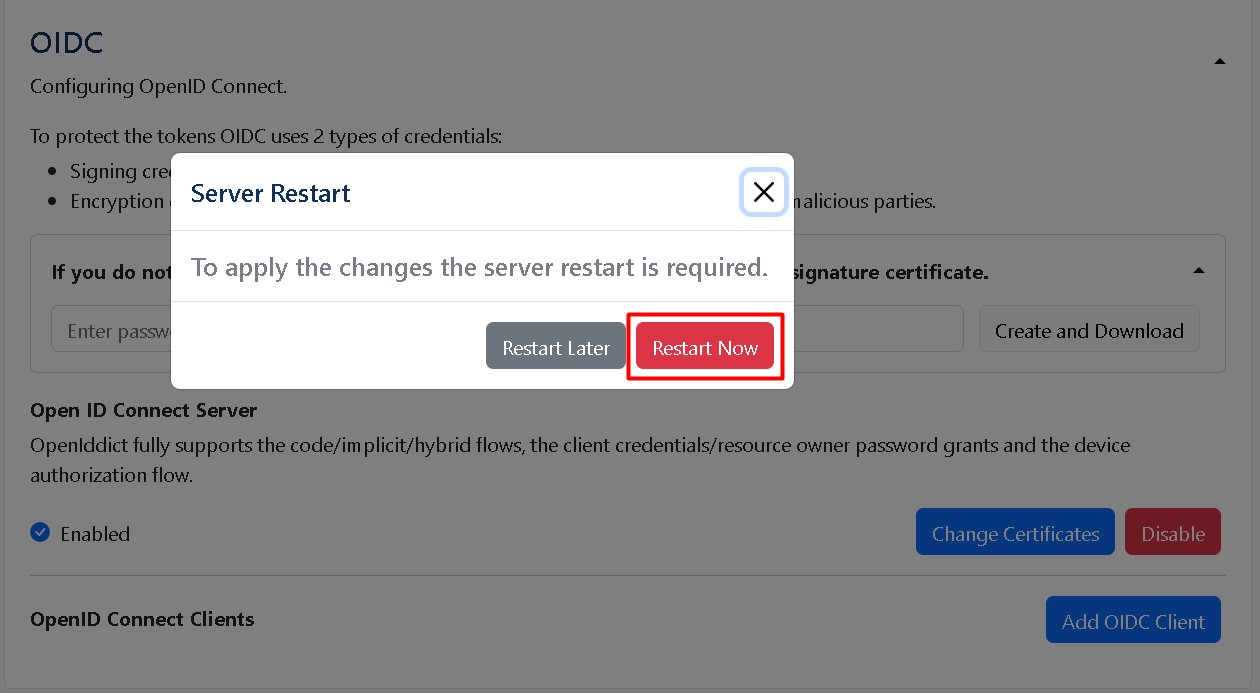The width and height of the screenshot is (1260, 693).
Task: Select the OIDC section heading
Action: pos(67,43)
